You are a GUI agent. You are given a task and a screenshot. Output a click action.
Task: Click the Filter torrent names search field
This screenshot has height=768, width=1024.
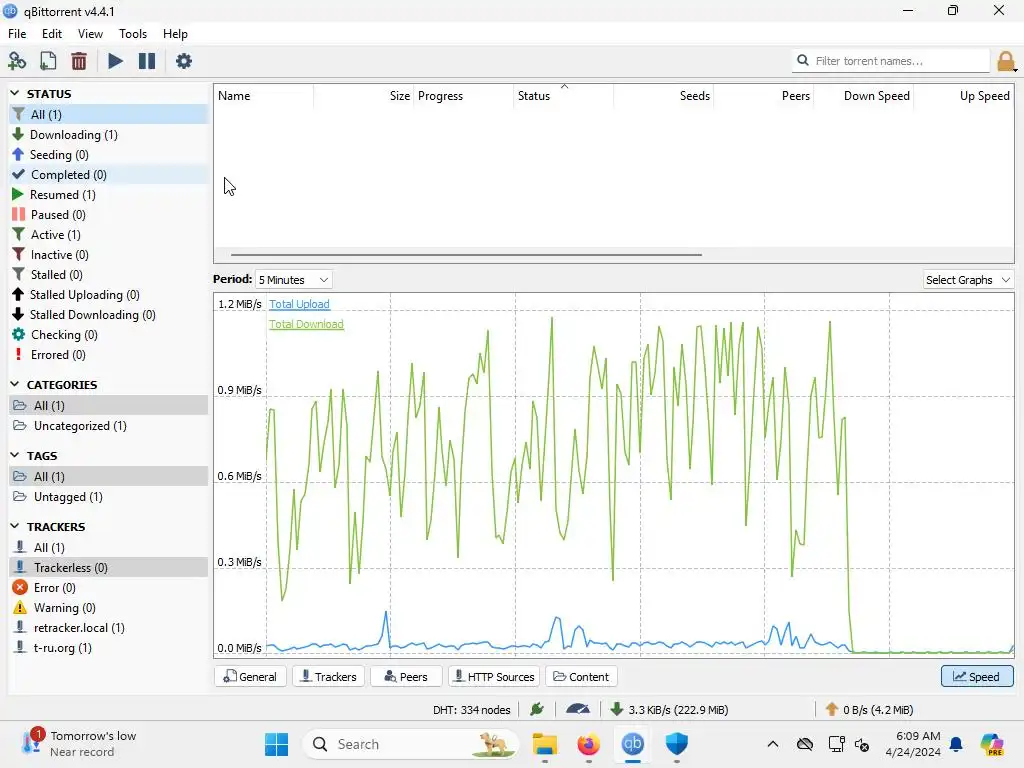point(891,61)
